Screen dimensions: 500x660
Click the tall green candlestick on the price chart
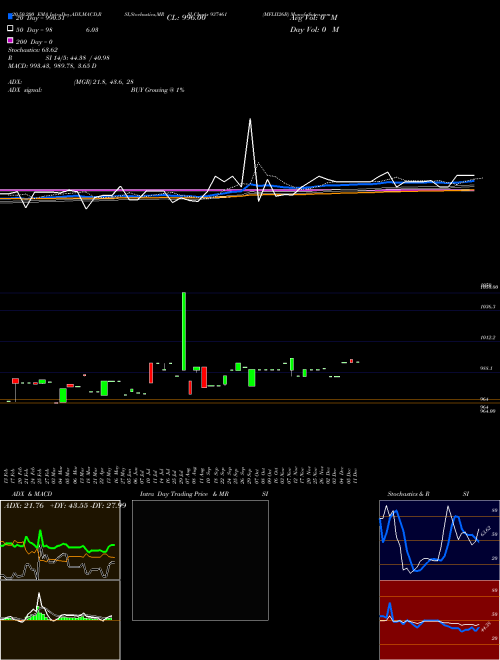coord(184,331)
